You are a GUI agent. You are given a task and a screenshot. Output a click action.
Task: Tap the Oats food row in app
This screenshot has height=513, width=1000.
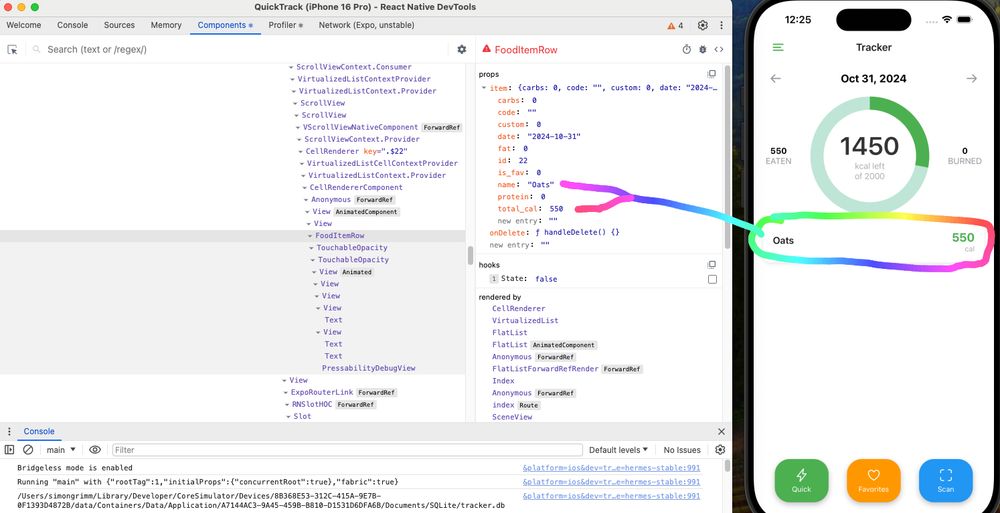874,241
